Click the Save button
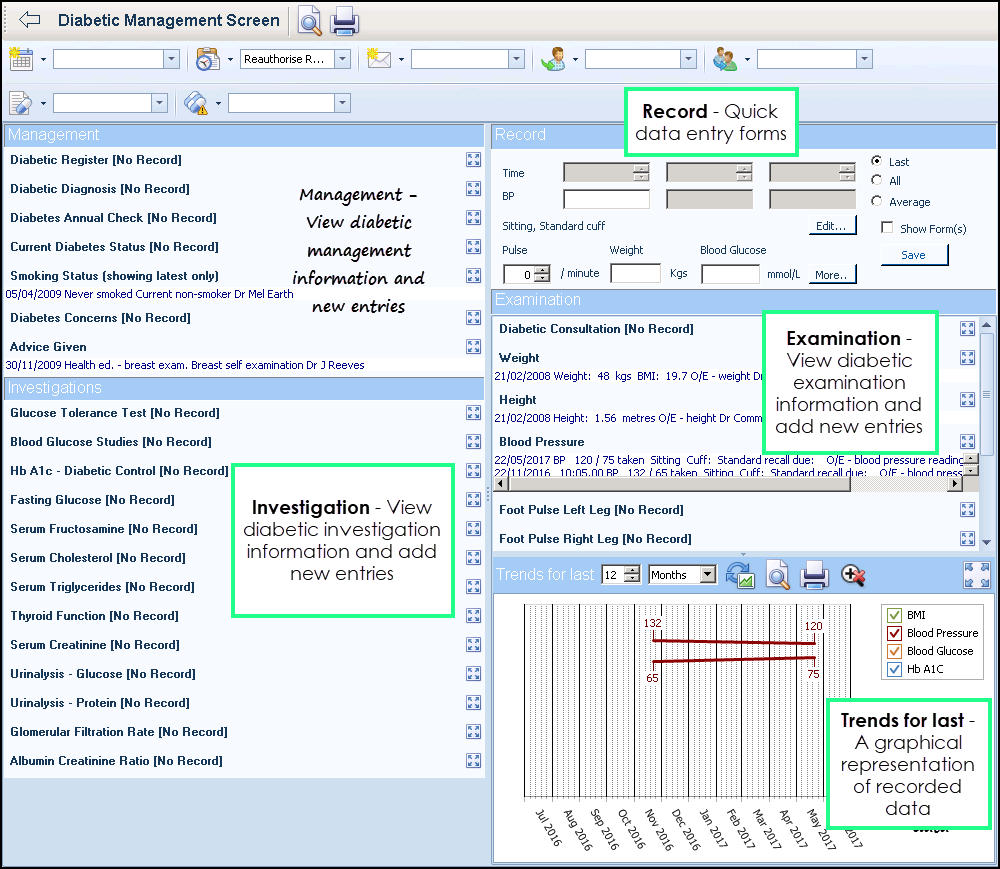The image size is (1000, 869). click(913, 255)
